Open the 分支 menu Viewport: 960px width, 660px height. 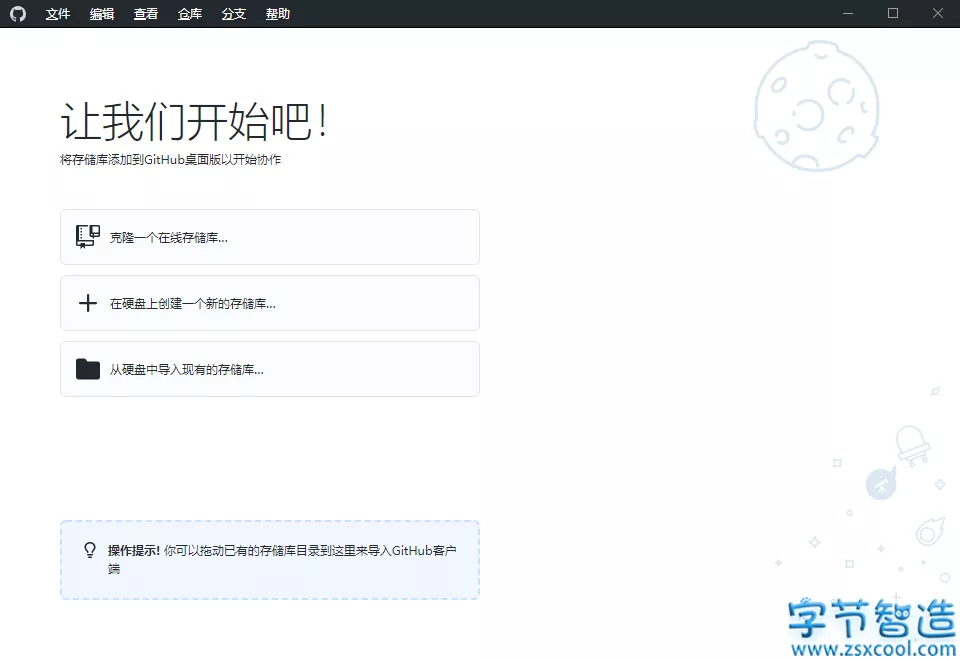(234, 13)
